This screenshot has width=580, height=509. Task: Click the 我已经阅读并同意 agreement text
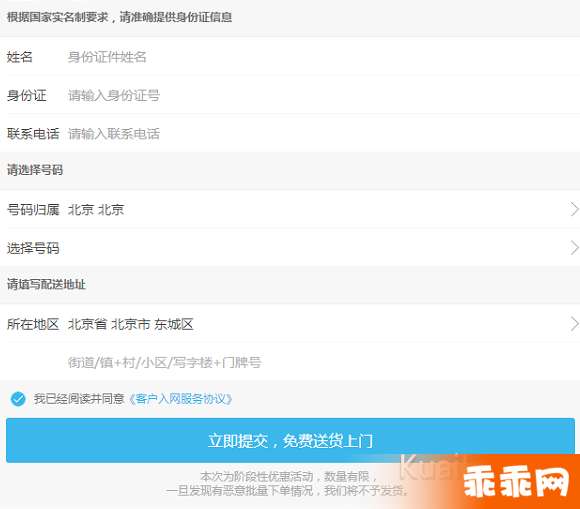tap(79, 399)
